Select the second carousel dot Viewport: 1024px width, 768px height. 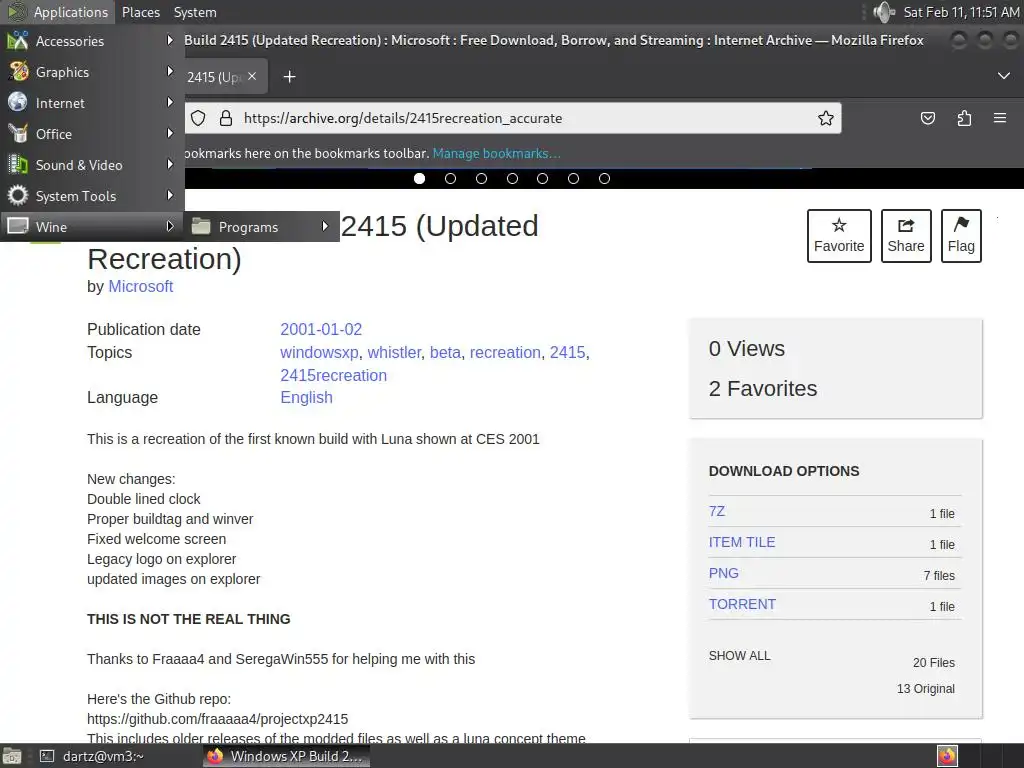click(450, 178)
